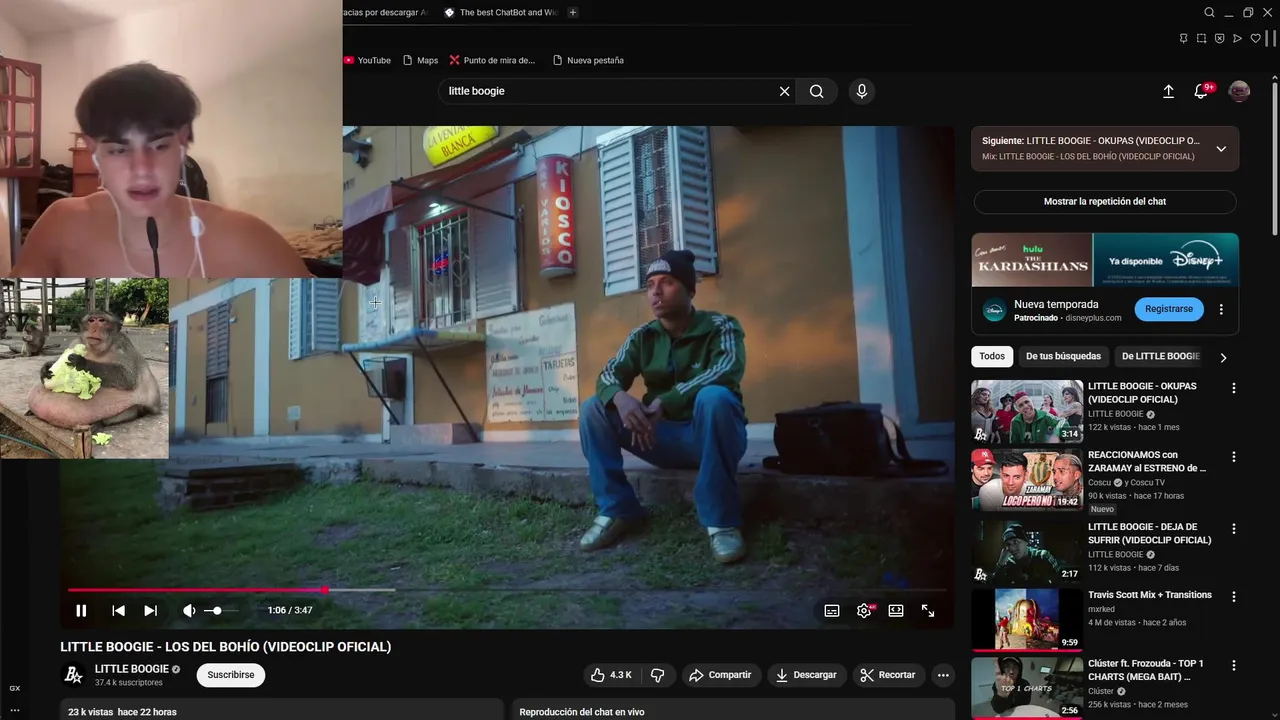Open the Nueva pestaña bookmark
The width and height of the screenshot is (1280, 720).
[588, 60]
